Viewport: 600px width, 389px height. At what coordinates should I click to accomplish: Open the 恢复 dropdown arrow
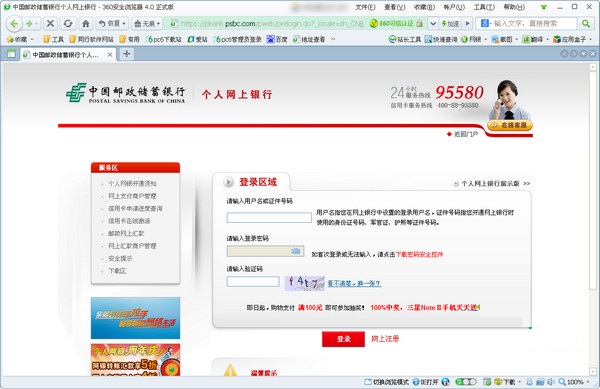tap(124, 24)
